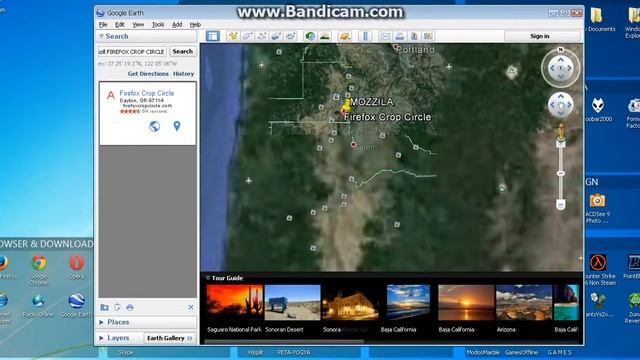The image size is (640, 360).
Task: Open the Add menu
Action: 177,24
